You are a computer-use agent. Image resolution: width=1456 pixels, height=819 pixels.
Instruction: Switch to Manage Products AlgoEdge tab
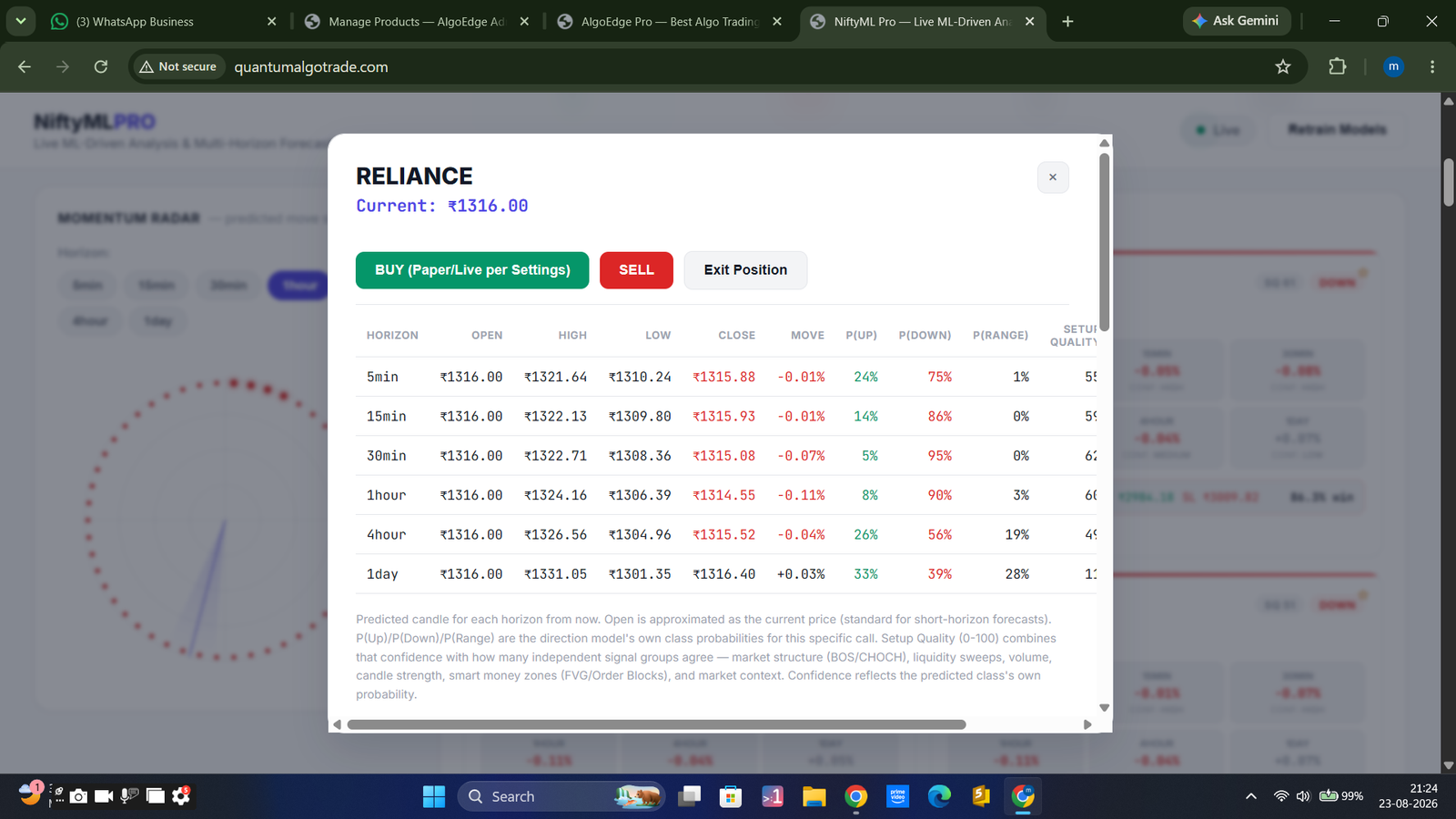click(x=417, y=22)
